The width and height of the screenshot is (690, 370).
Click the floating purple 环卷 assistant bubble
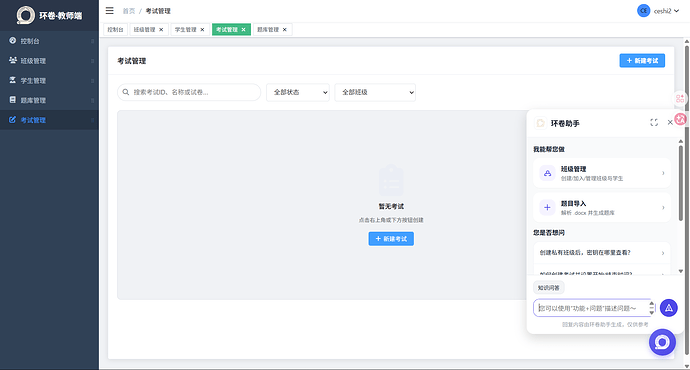pos(662,342)
